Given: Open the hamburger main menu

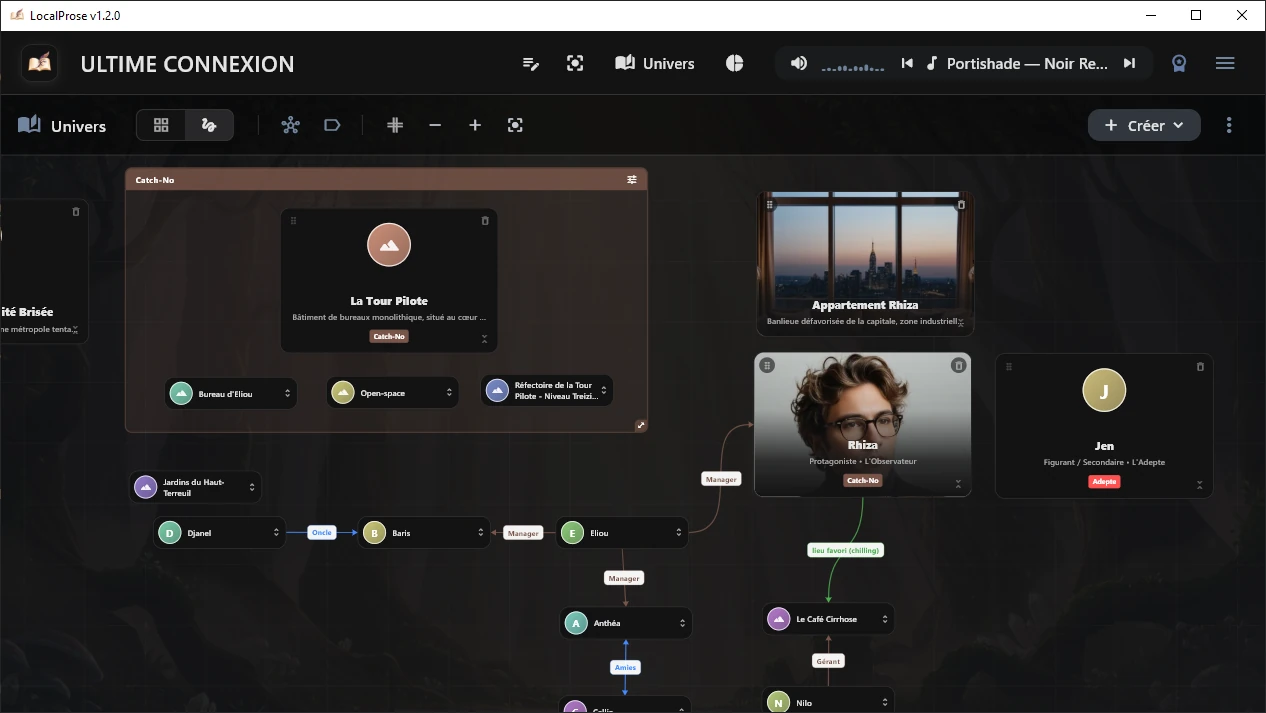Looking at the screenshot, I should click(x=1225, y=64).
